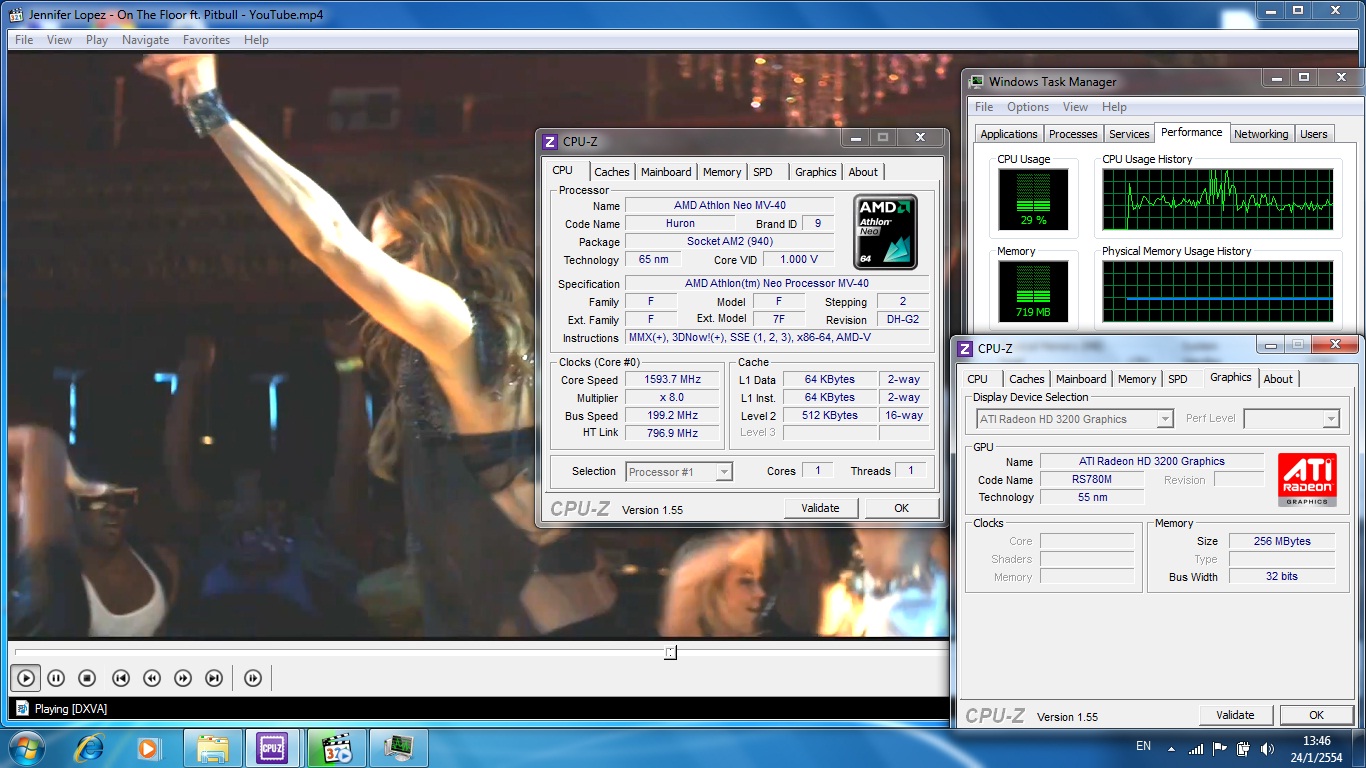
Task: Click the video seek bar slider handle
Action: pos(670,652)
